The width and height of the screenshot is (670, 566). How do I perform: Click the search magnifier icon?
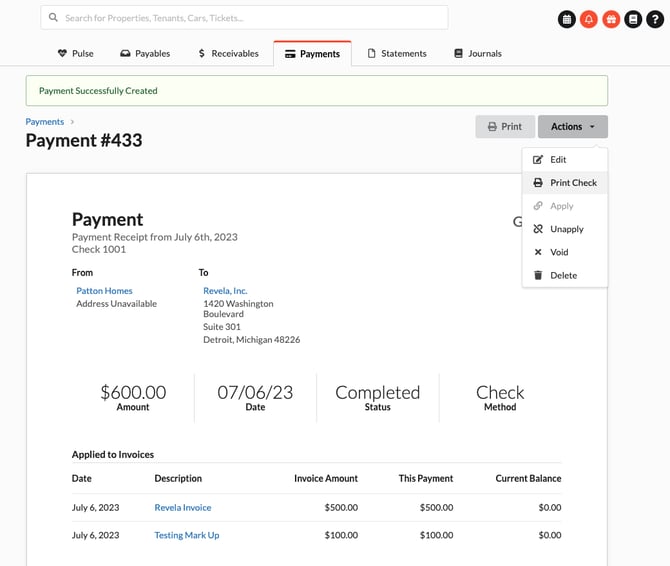[x=53, y=18]
